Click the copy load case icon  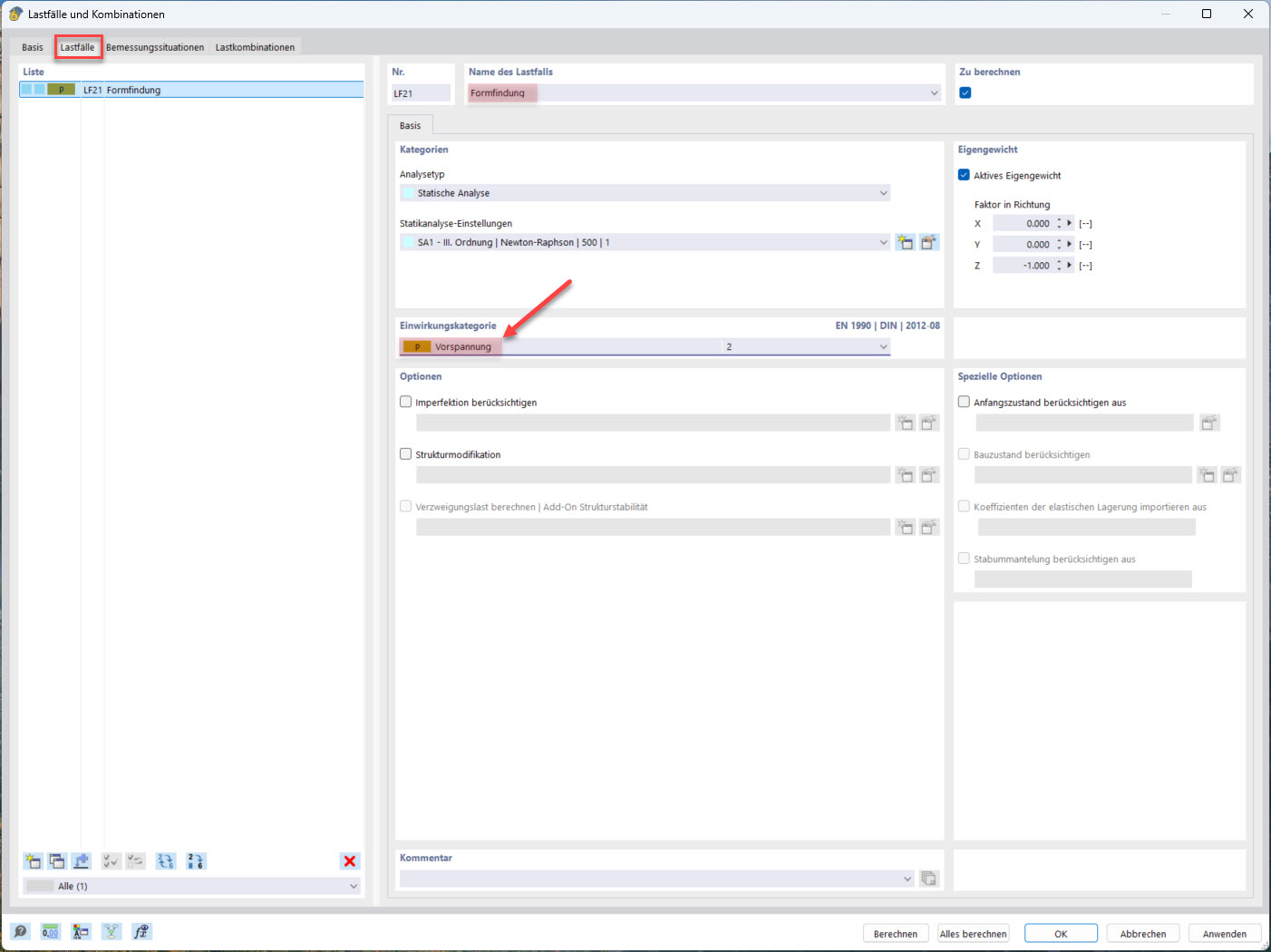(x=57, y=861)
